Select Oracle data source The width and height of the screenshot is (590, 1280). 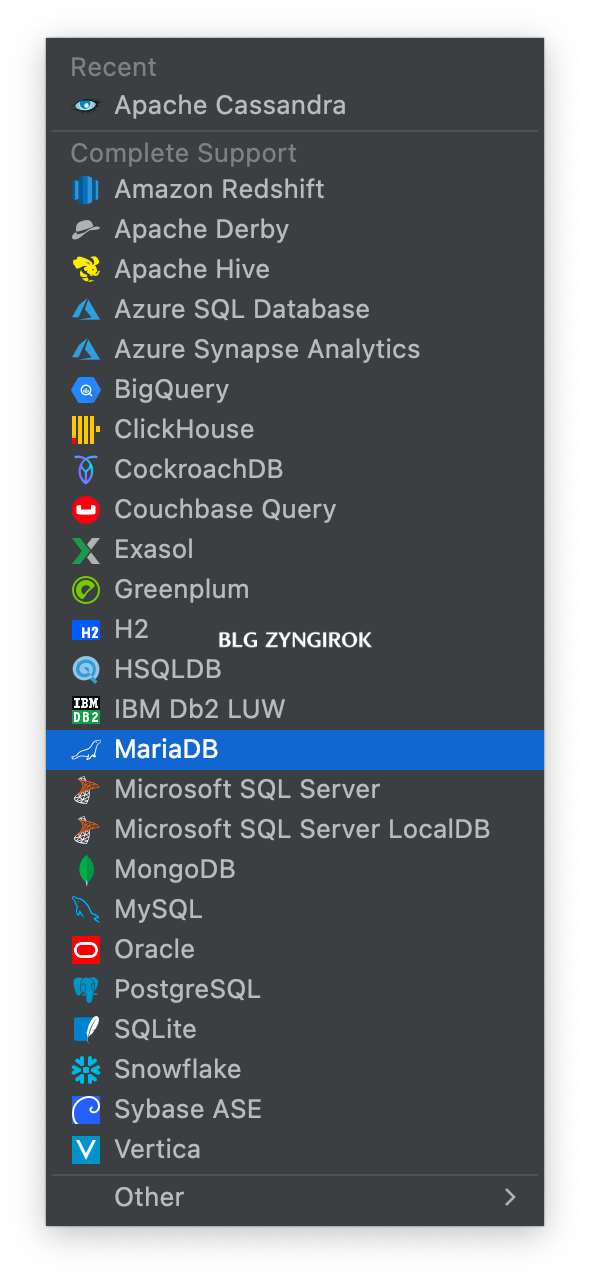coord(295,949)
